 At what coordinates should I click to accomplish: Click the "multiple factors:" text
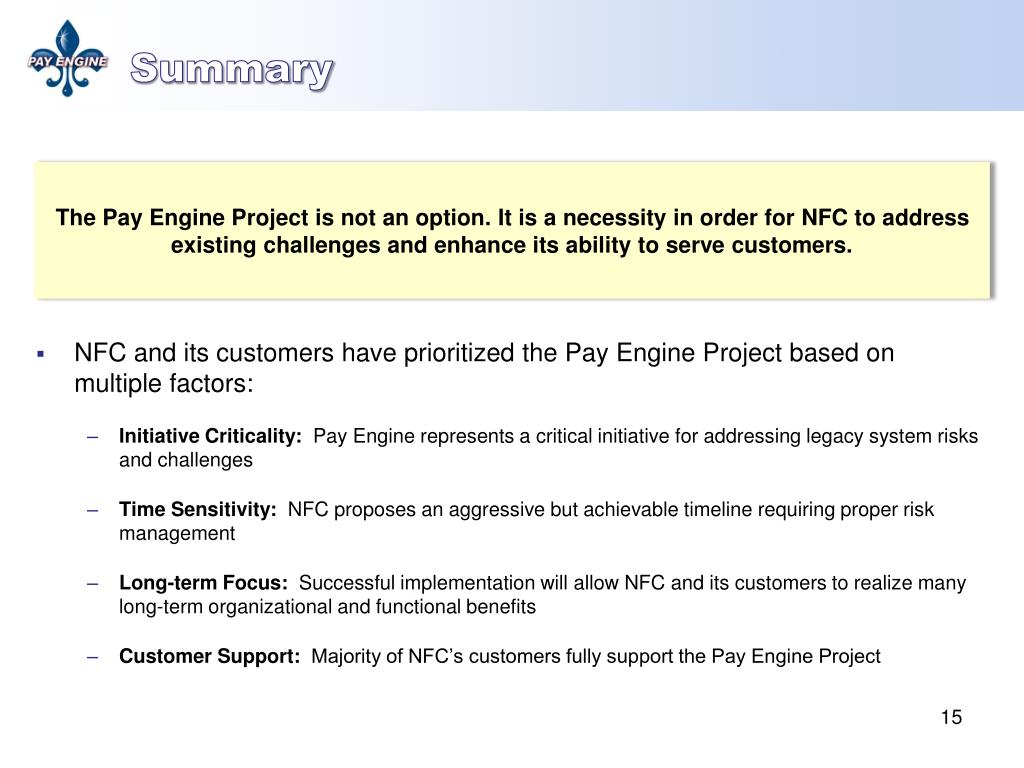(x=164, y=384)
